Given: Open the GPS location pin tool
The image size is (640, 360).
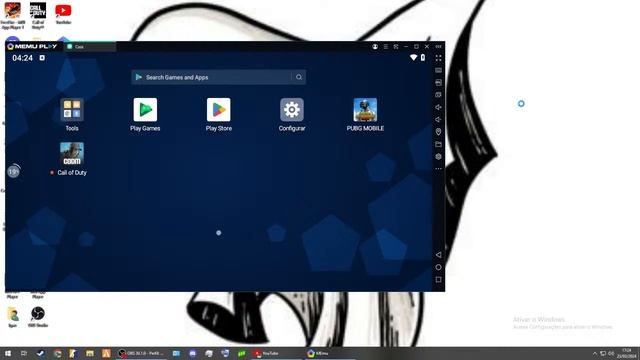Looking at the screenshot, I should click(438, 132).
